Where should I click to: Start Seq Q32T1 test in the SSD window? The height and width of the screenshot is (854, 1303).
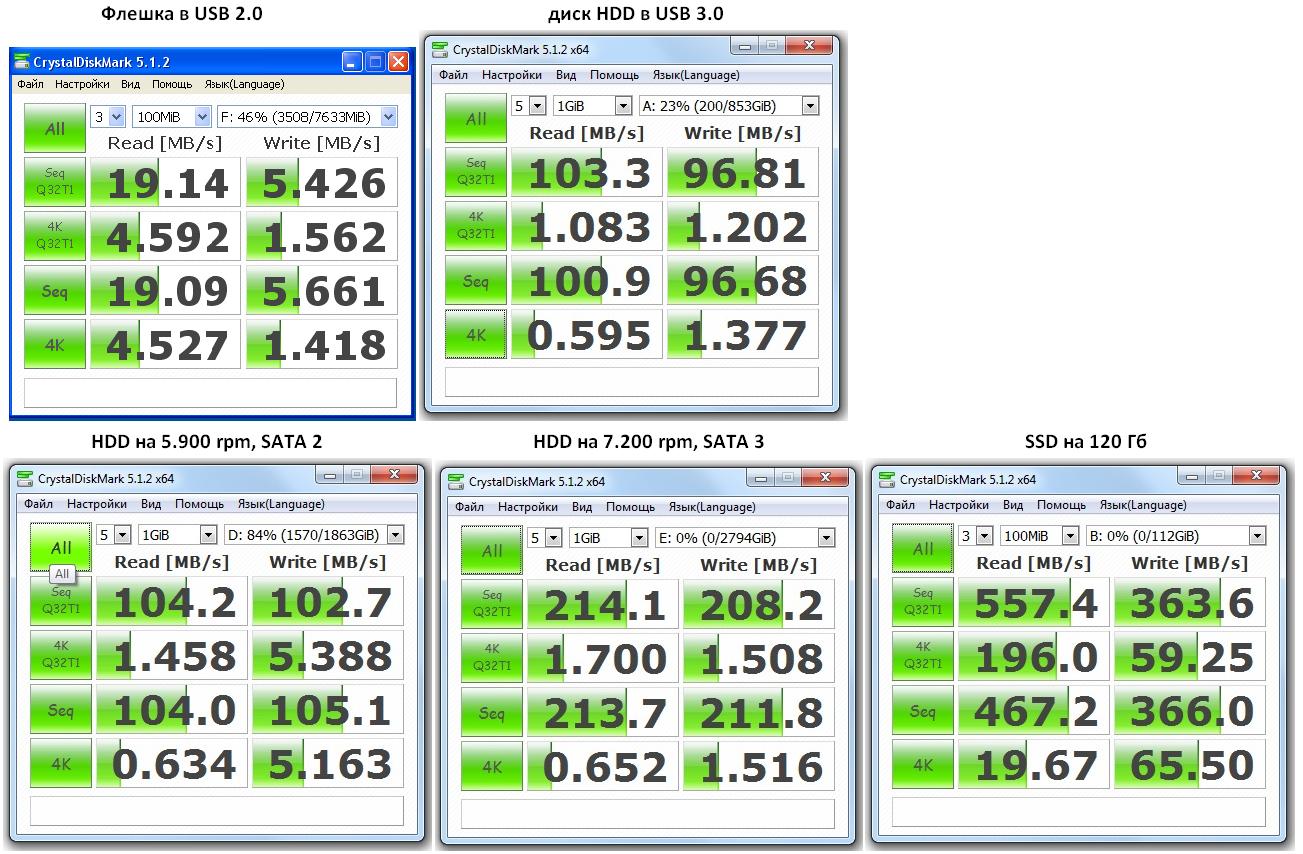point(923,603)
